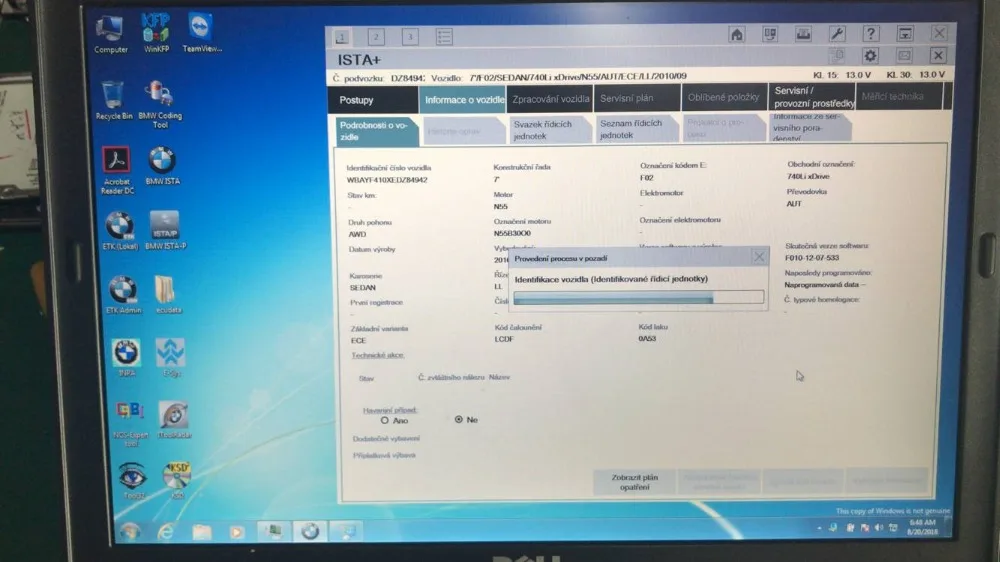Open ISTA+ help question mark icon
The image size is (1000, 562).
click(871, 33)
